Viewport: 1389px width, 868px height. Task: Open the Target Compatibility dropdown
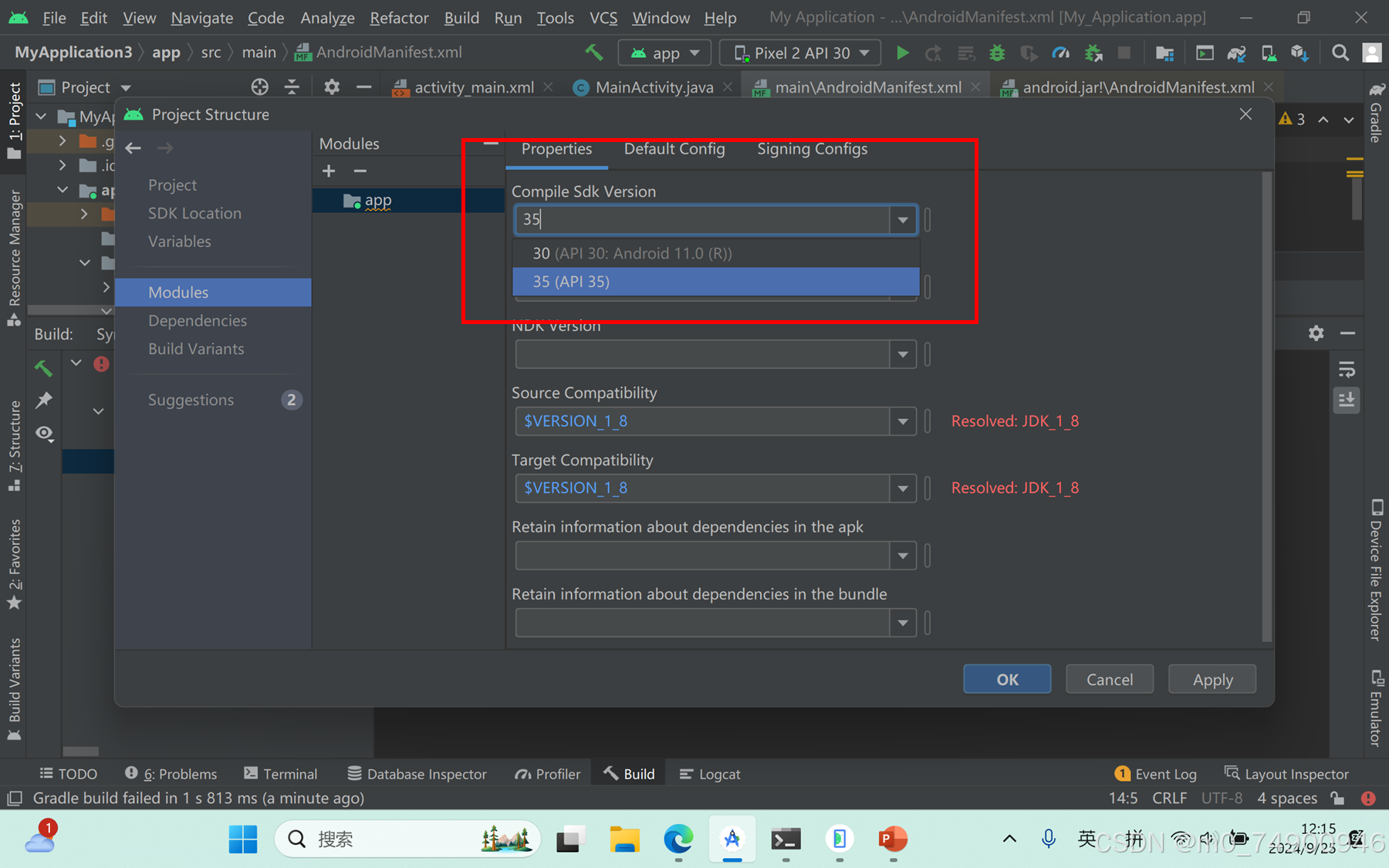902,488
